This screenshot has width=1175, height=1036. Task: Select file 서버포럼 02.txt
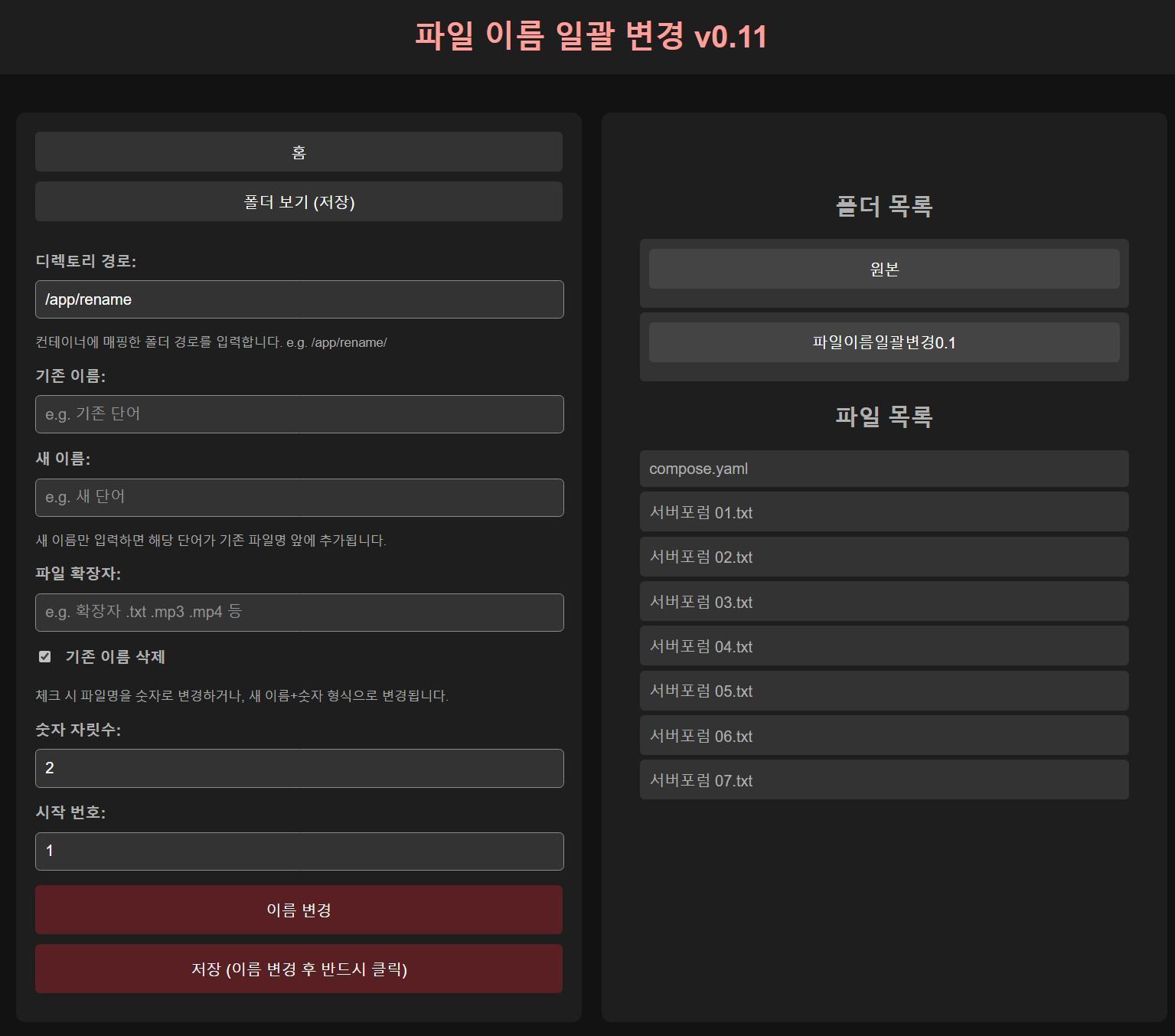884,557
